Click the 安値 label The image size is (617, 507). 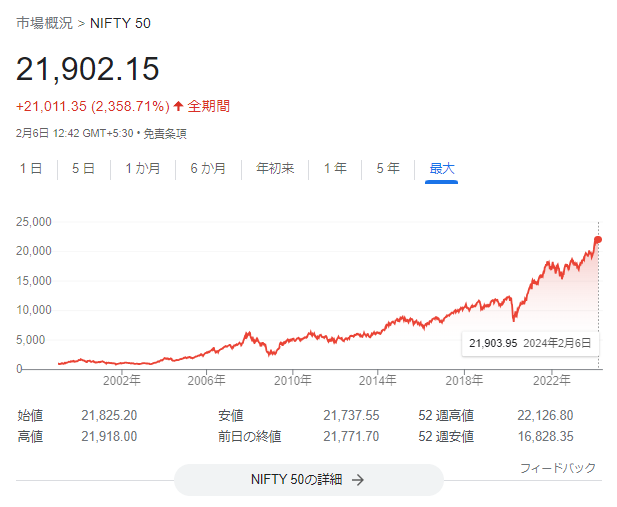pyautogui.click(x=231, y=416)
